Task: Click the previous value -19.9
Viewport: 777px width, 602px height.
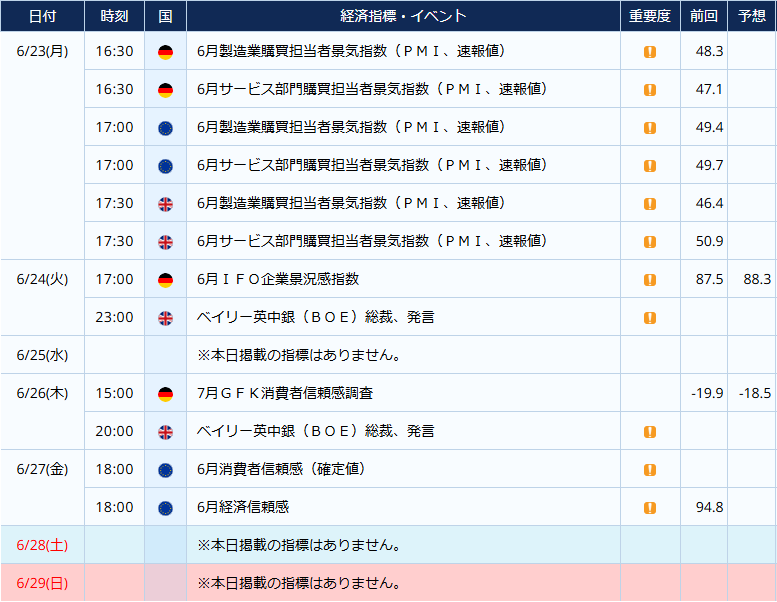Action: pyautogui.click(x=707, y=393)
